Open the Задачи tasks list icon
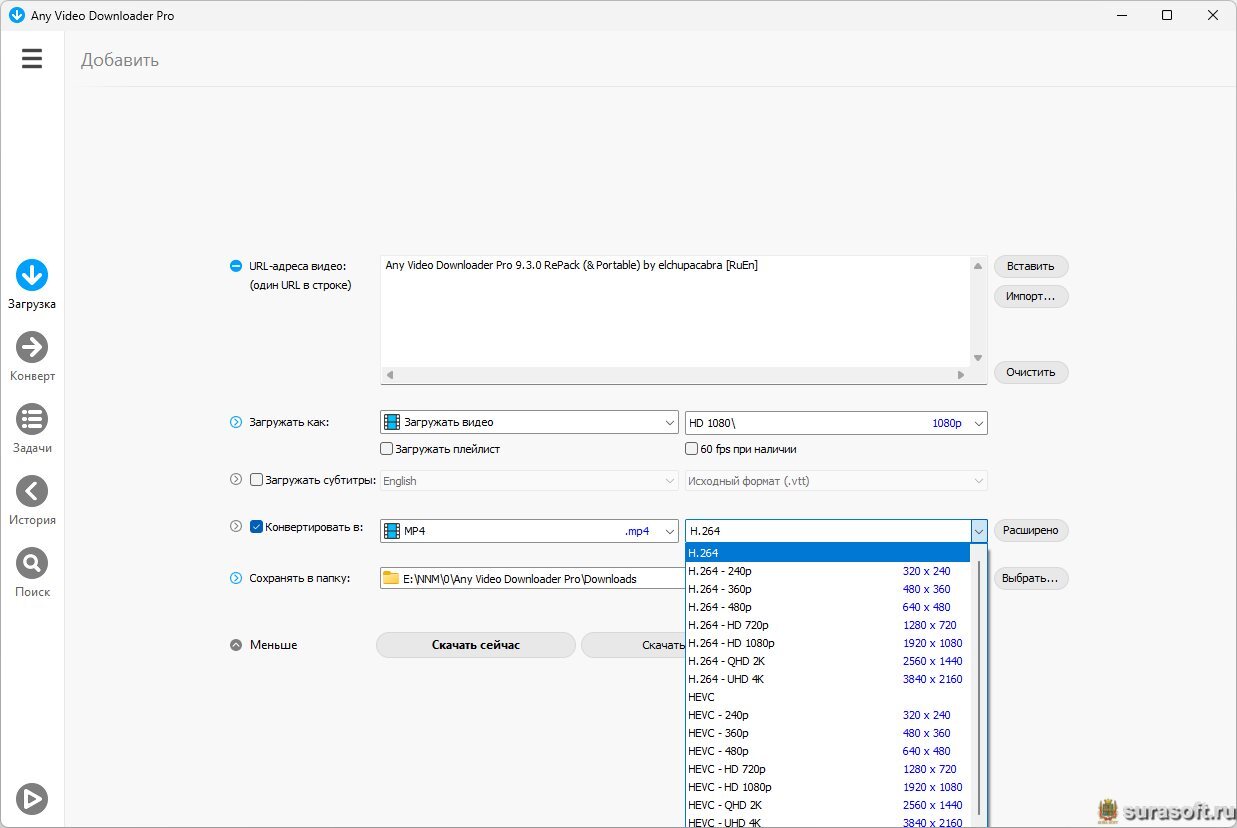 (x=32, y=419)
